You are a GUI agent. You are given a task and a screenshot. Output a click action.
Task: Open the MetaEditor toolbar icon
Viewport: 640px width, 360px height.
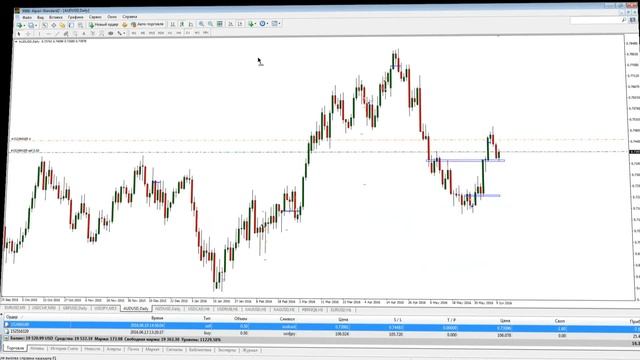click(125, 24)
